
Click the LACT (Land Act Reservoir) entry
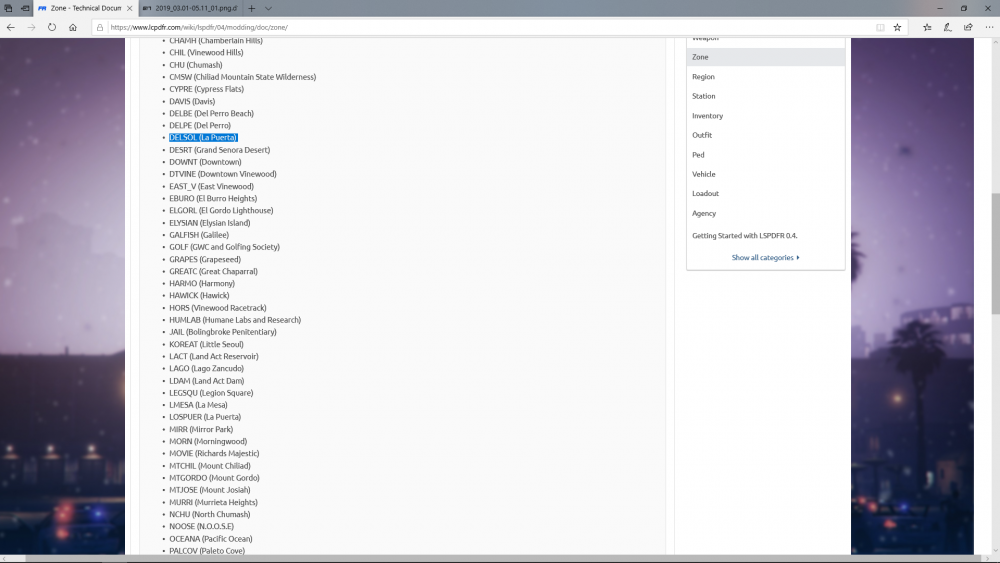[x=214, y=356]
